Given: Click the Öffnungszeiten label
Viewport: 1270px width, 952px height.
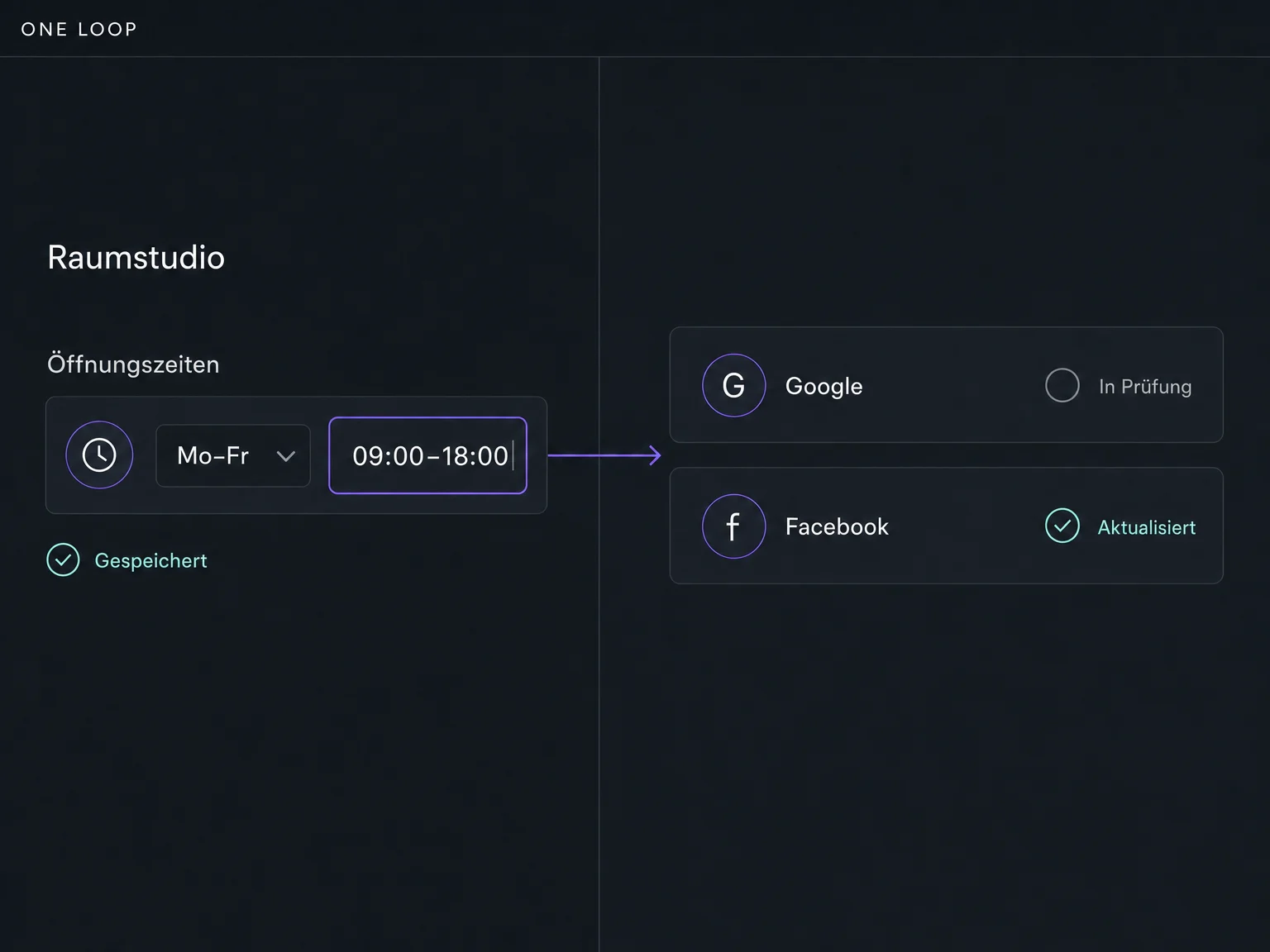Looking at the screenshot, I should pyautogui.click(x=133, y=364).
